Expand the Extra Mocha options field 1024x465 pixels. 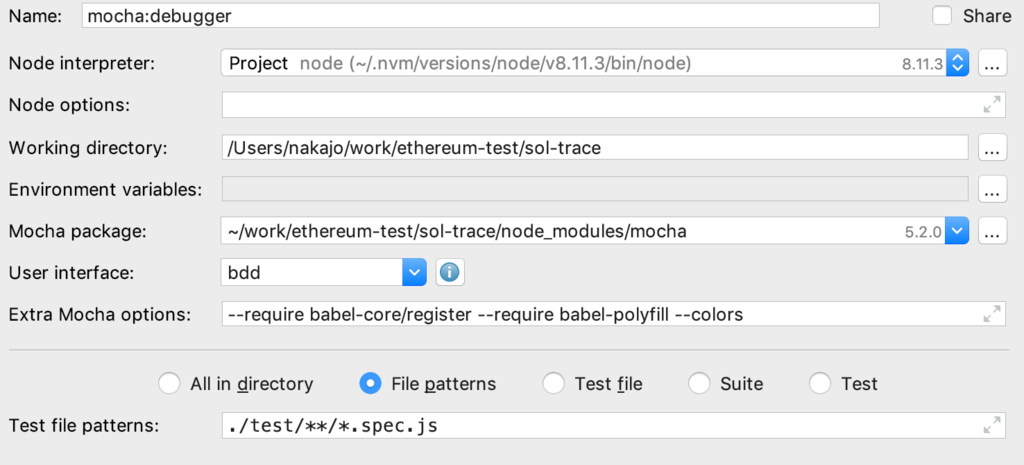[x=991, y=314]
